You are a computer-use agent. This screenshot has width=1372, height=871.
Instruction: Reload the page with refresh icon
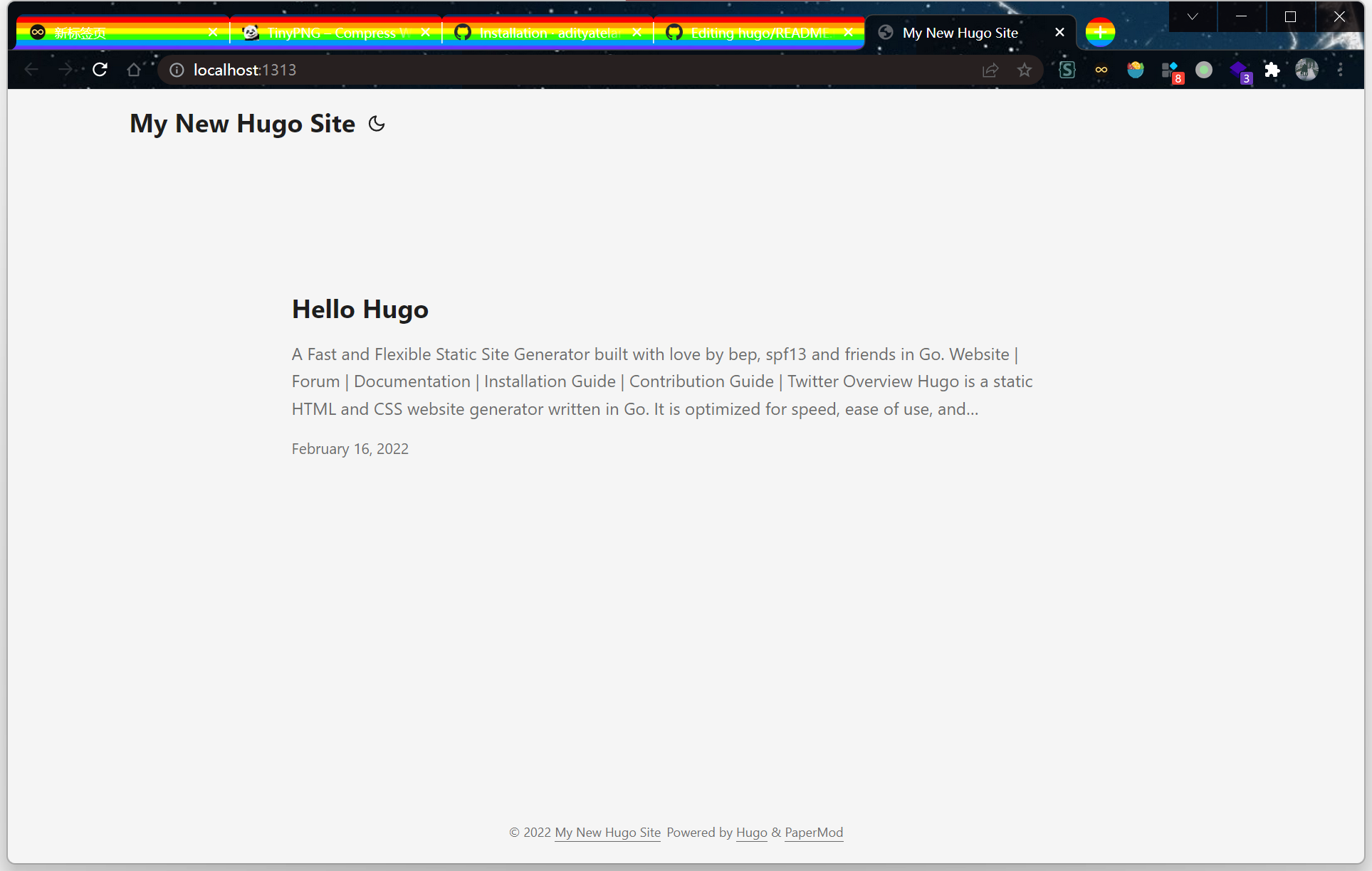[100, 70]
